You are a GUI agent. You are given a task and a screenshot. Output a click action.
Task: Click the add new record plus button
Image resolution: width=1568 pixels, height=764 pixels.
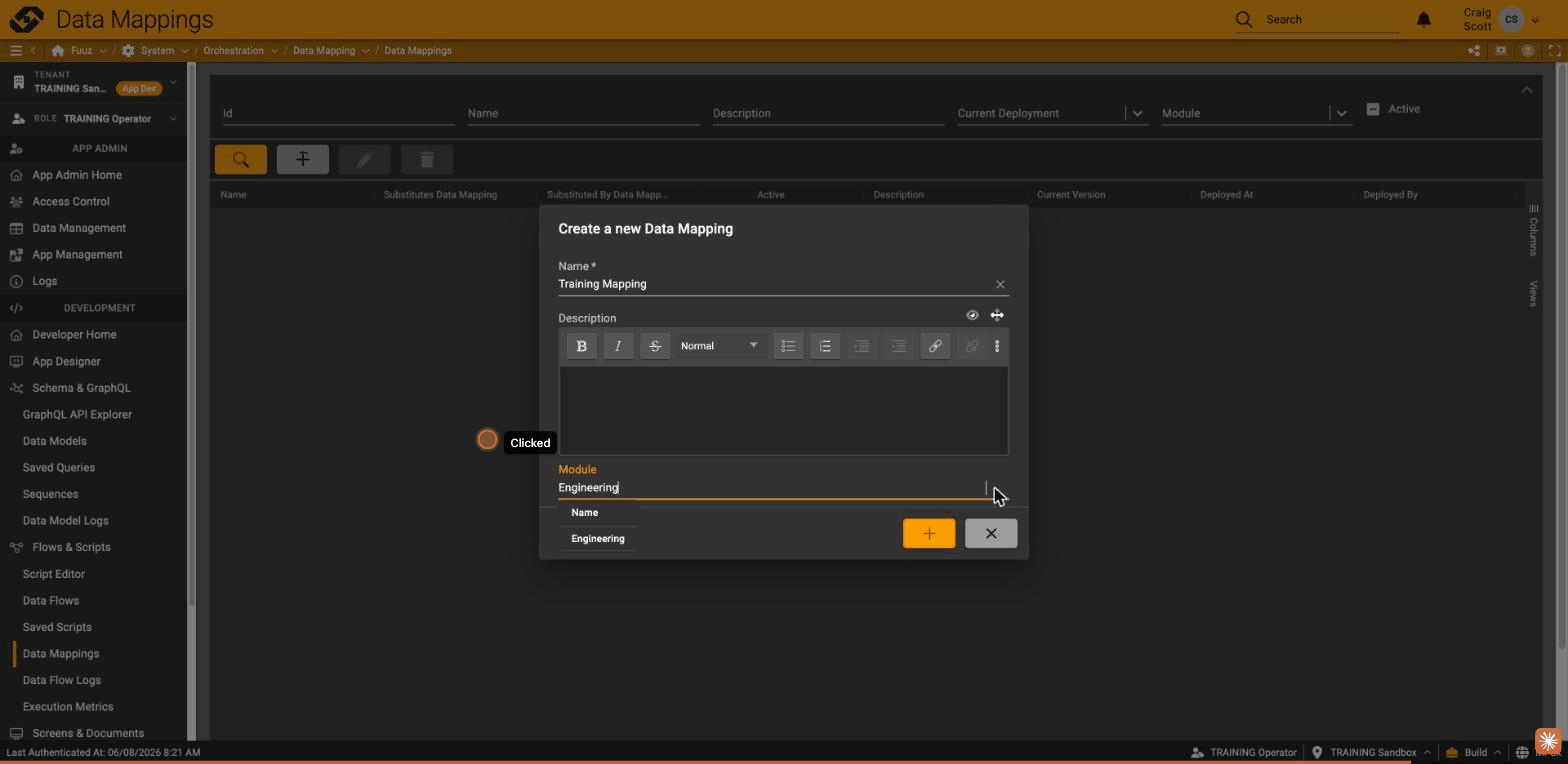click(303, 159)
